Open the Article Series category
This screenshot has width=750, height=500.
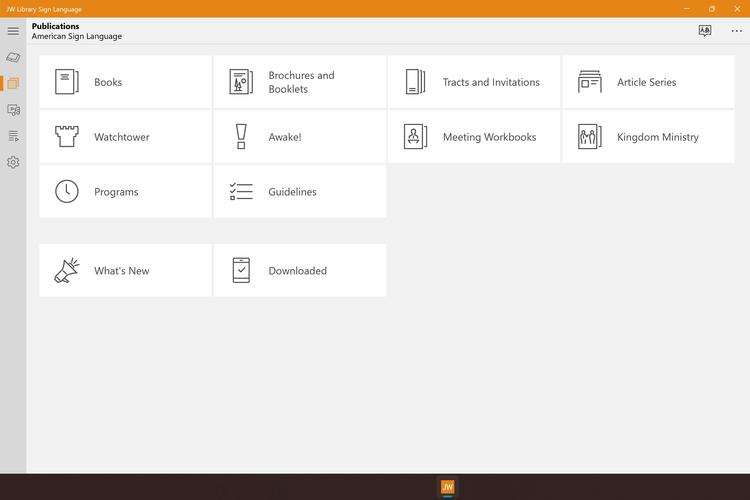pos(648,82)
